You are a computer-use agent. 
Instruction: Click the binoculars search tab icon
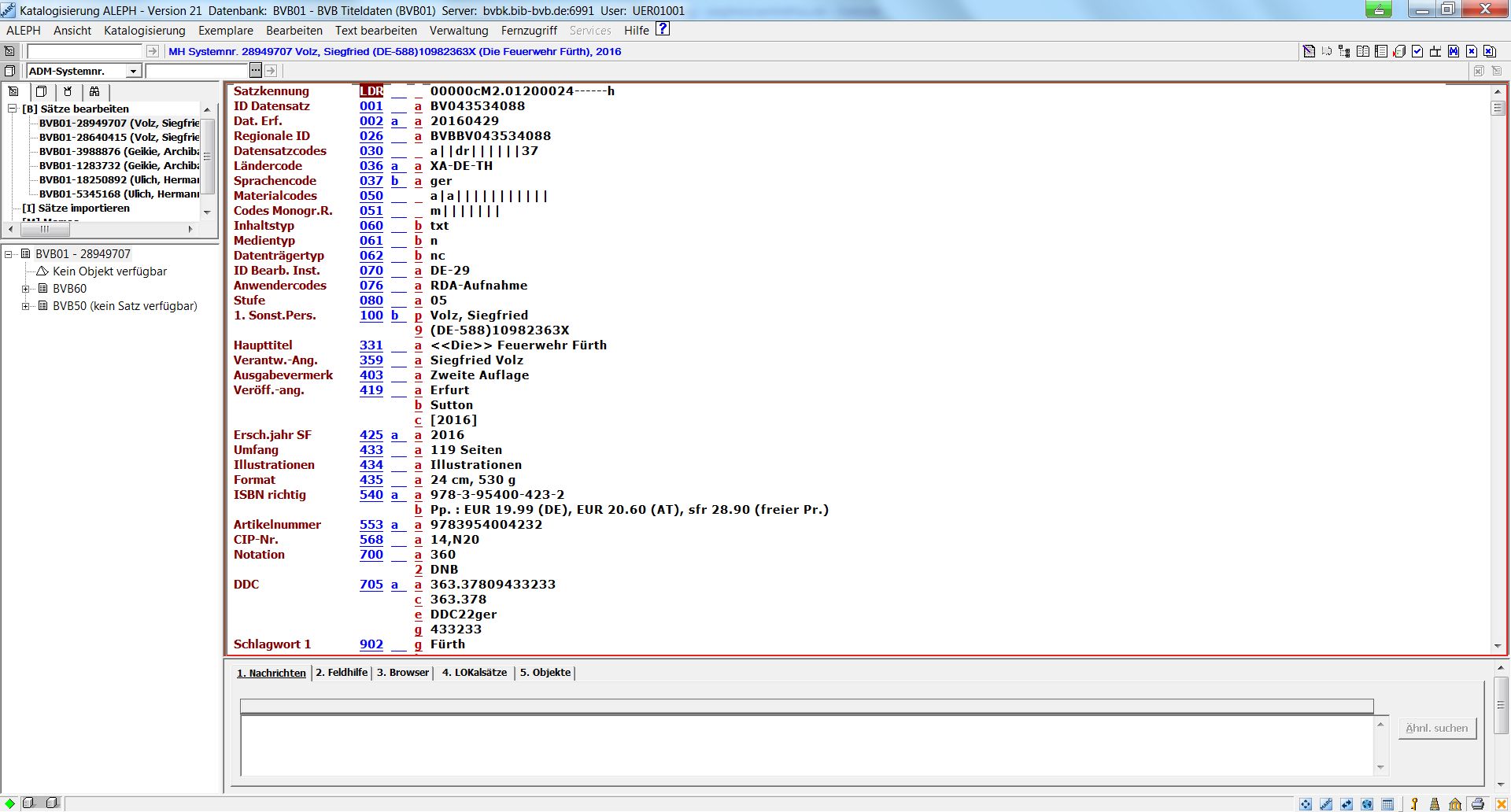94,91
